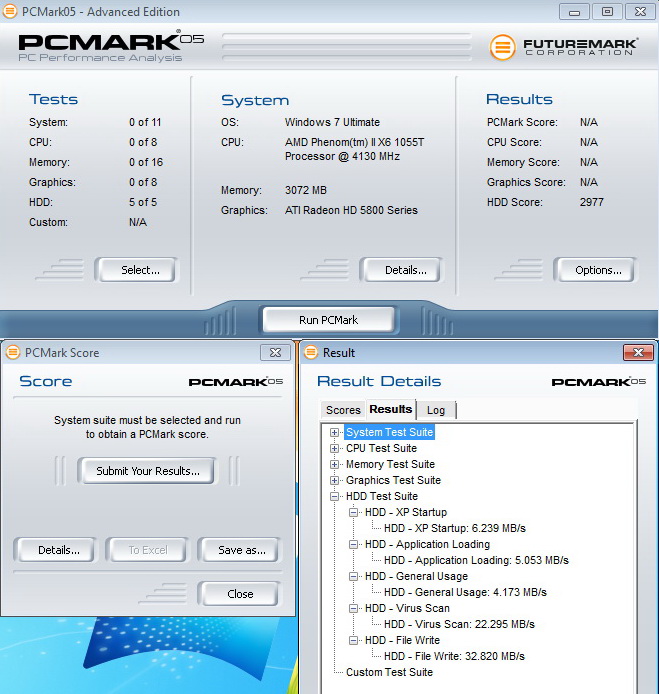Switch to the Results tab
The image size is (659, 694).
[x=391, y=409]
